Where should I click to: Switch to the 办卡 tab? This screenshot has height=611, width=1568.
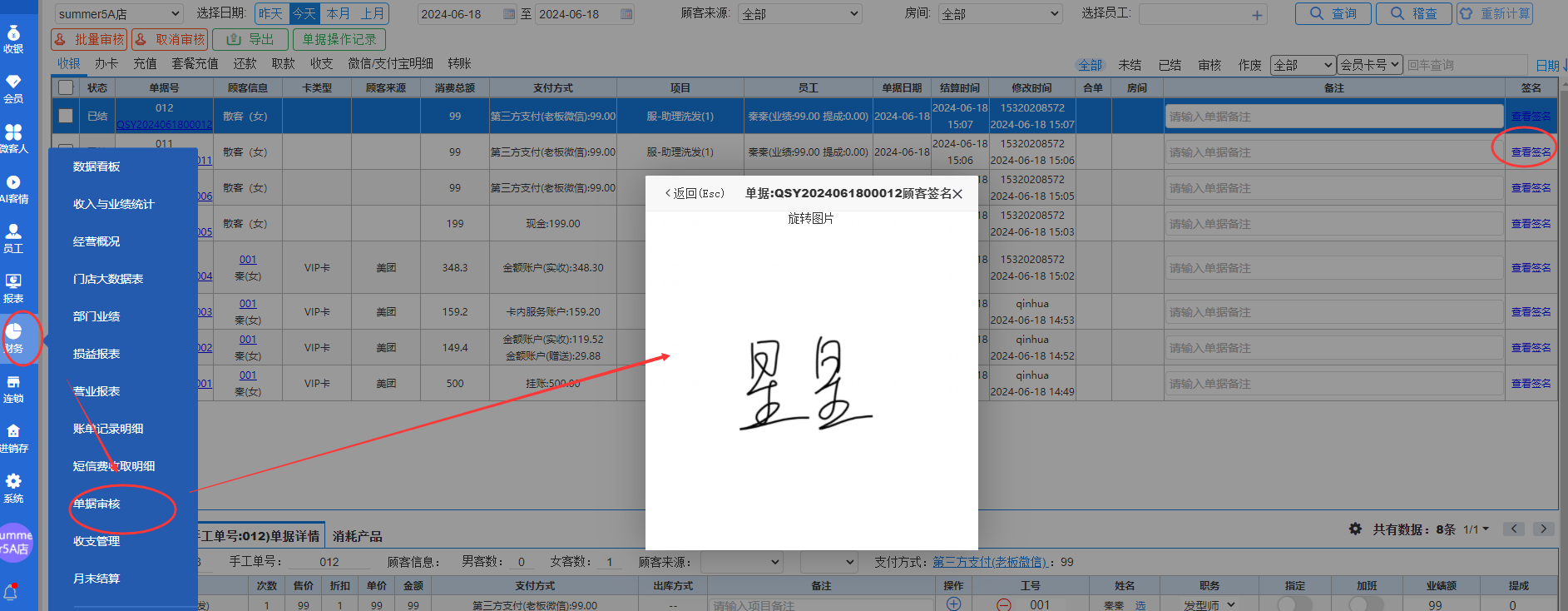coord(106,63)
